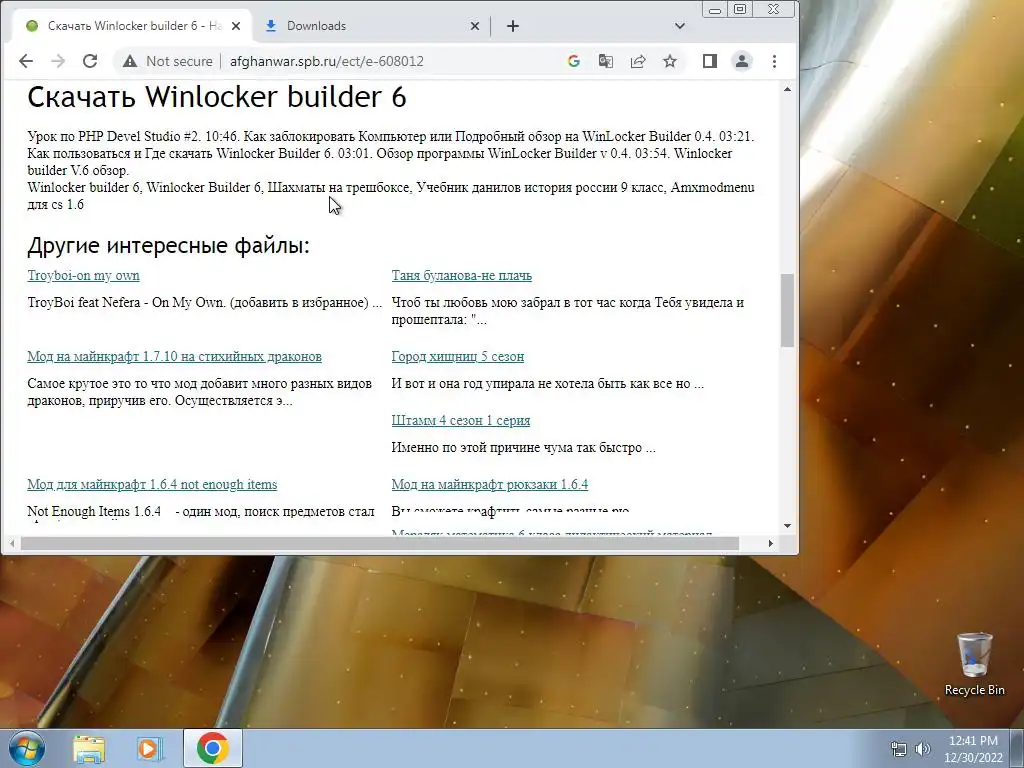The width and height of the screenshot is (1024, 768).
Task: Reload the current page
Action: click(x=90, y=61)
